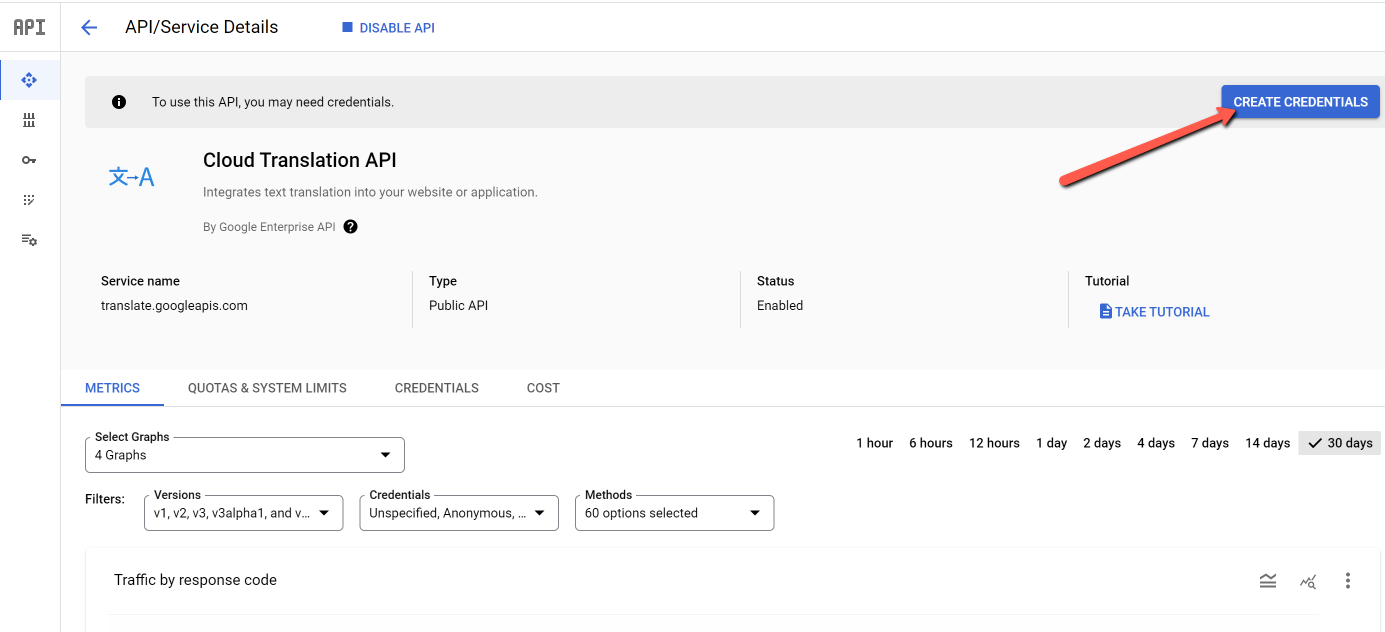Open Enabled APIs dashboard sidebar icon
This screenshot has width=1385, height=632.
click(x=29, y=80)
